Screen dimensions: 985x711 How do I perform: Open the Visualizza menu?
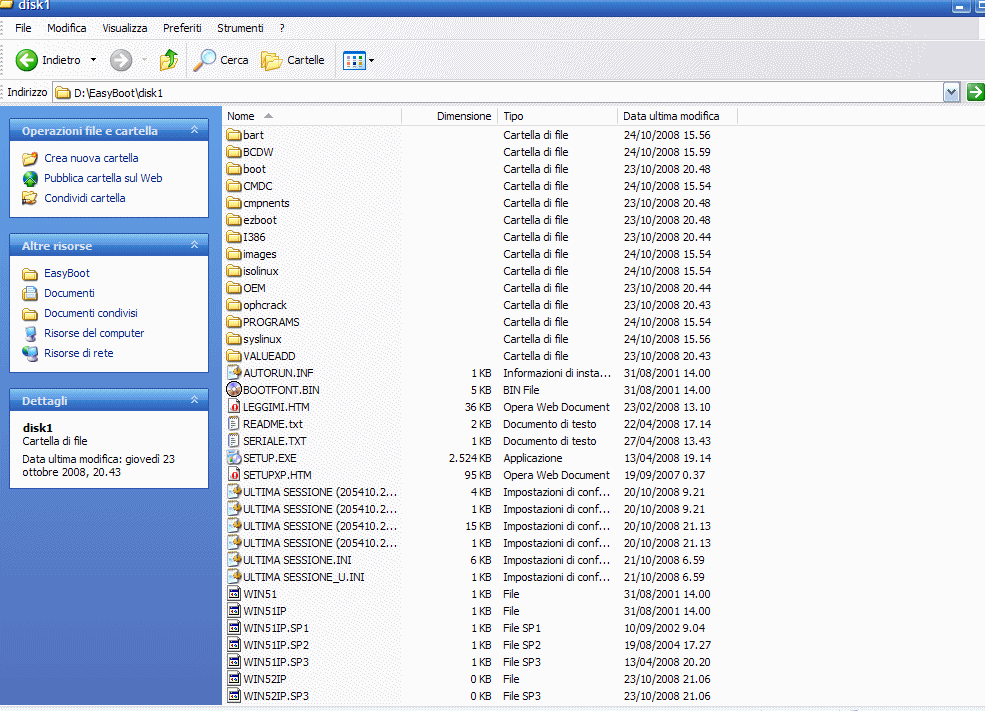124,28
